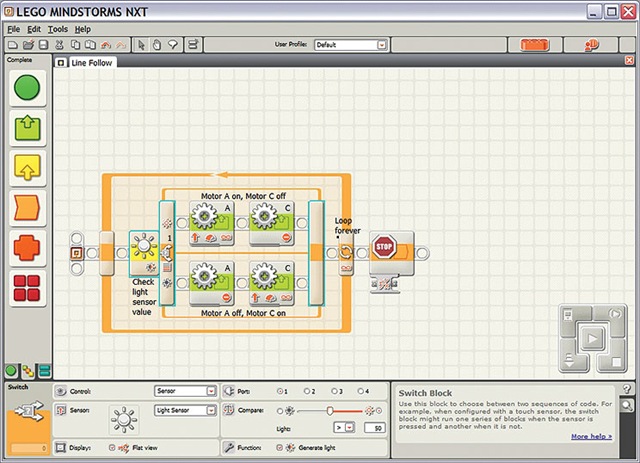Open the Tools menu
The height and width of the screenshot is (463, 640).
[58, 29]
